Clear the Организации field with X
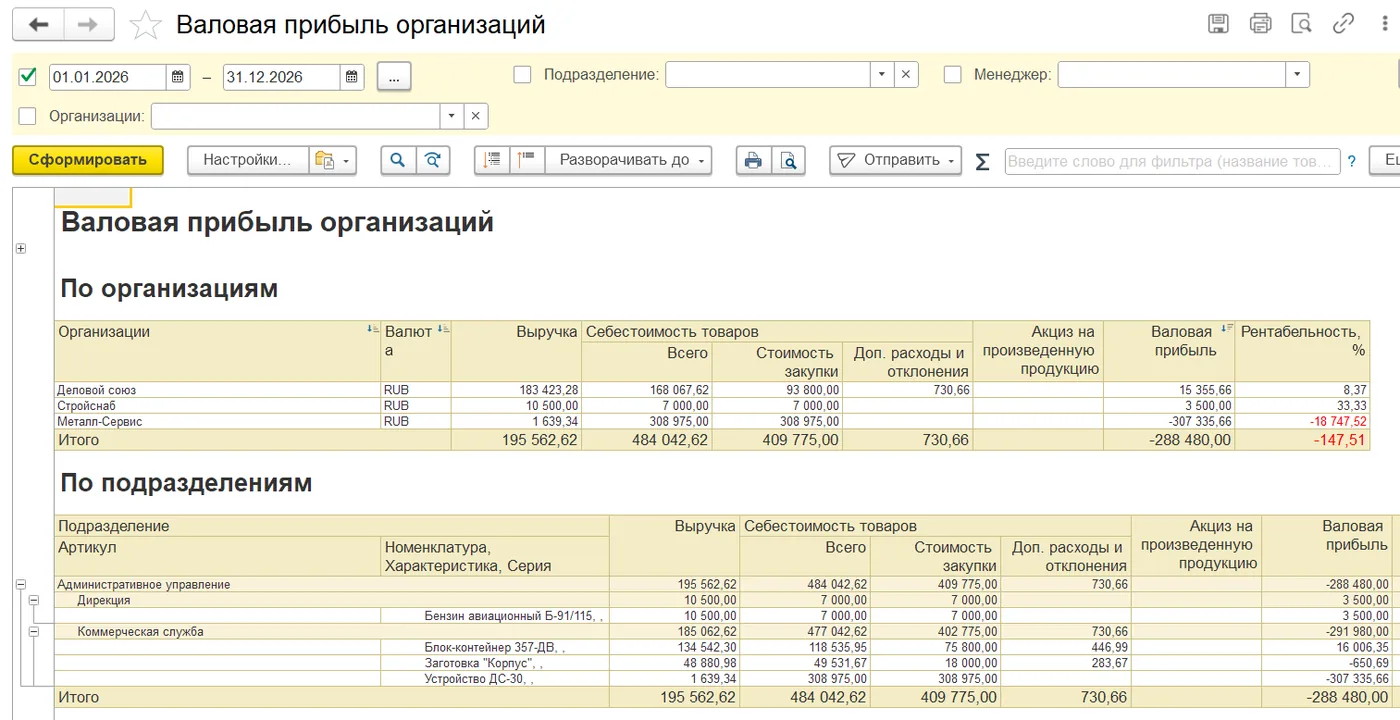 (x=476, y=117)
